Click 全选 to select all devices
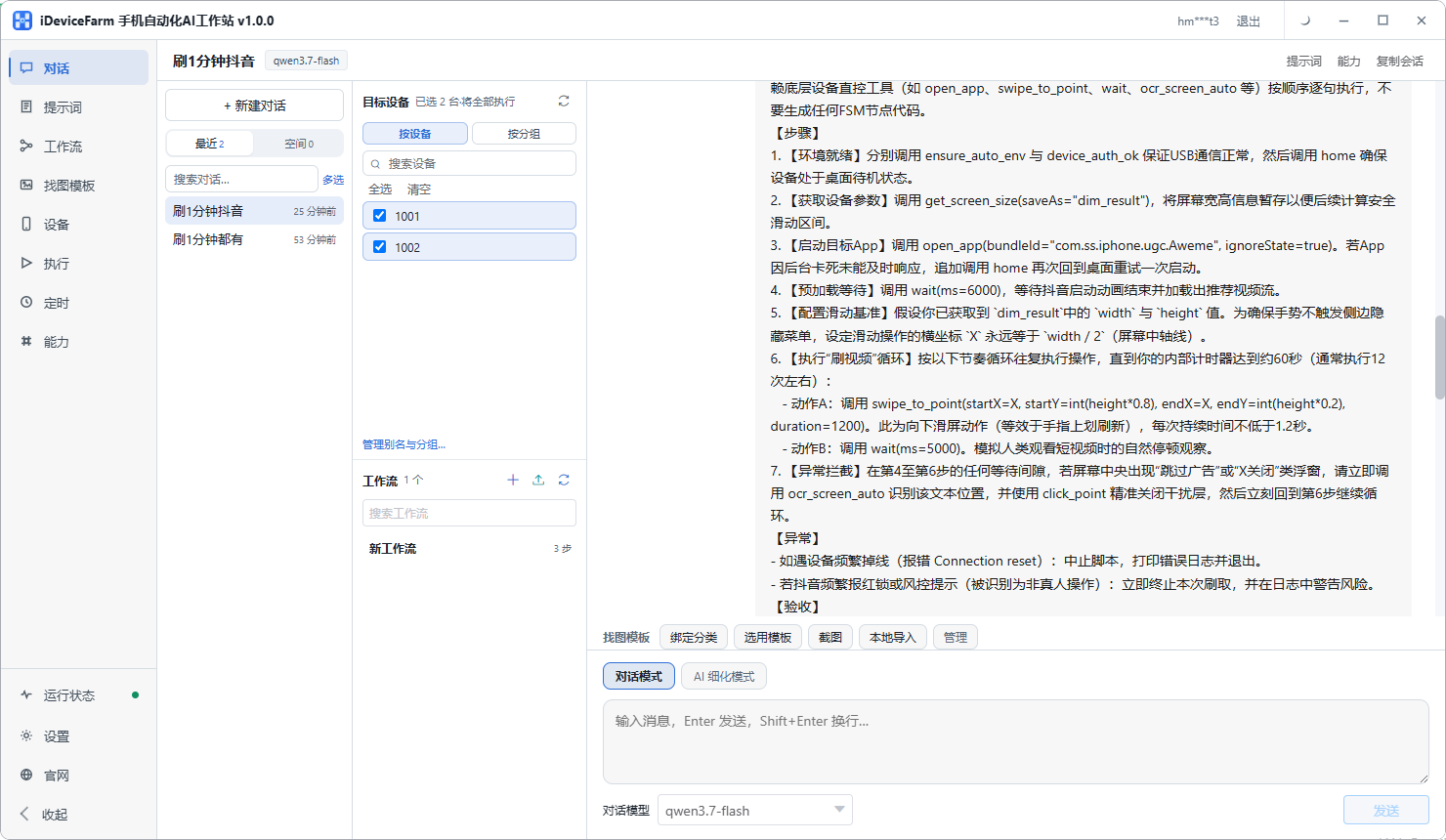The height and width of the screenshot is (840, 1446). tap(380, 189)
